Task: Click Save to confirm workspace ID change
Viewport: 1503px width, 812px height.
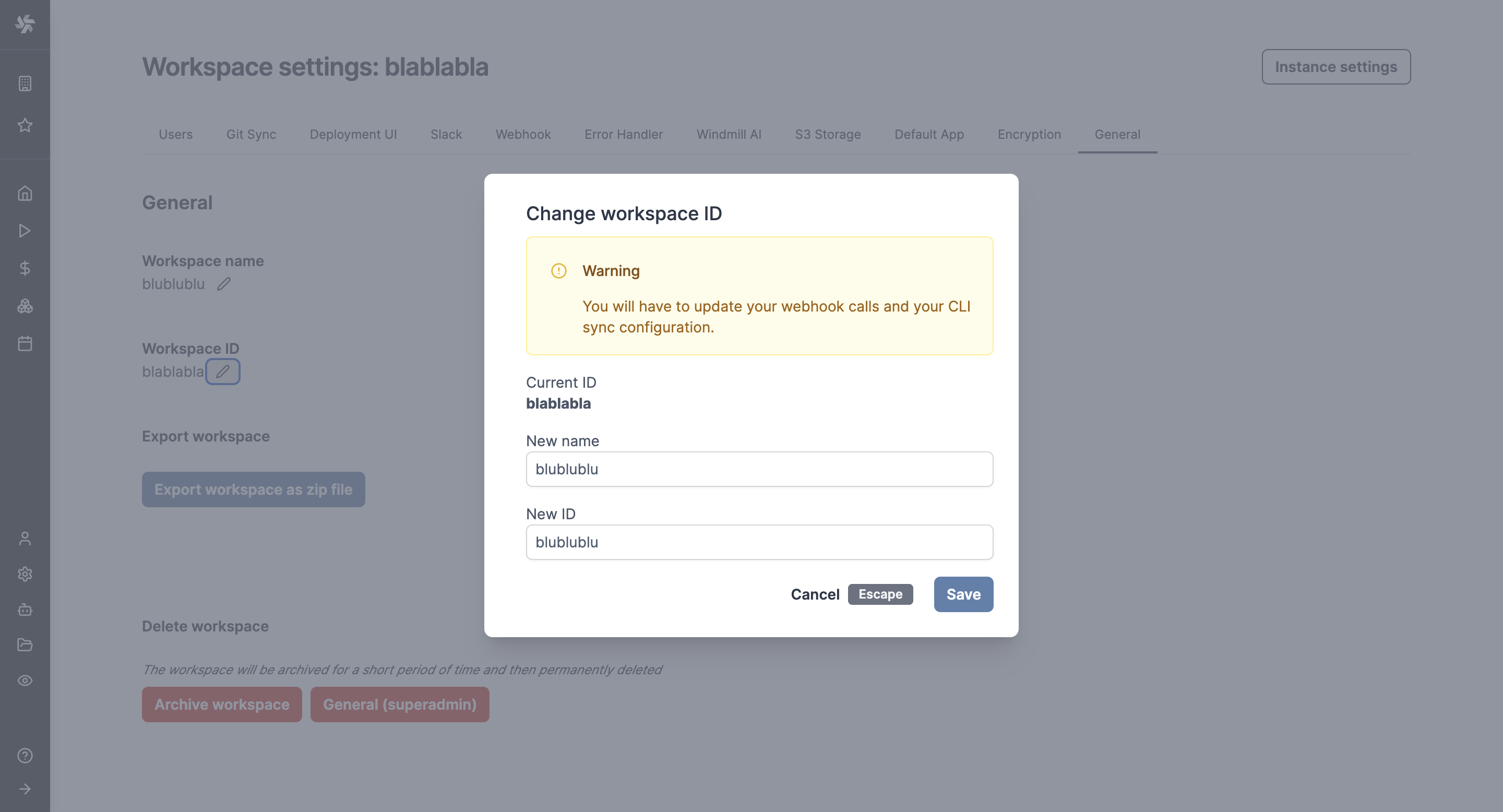Action: [963, 594]
